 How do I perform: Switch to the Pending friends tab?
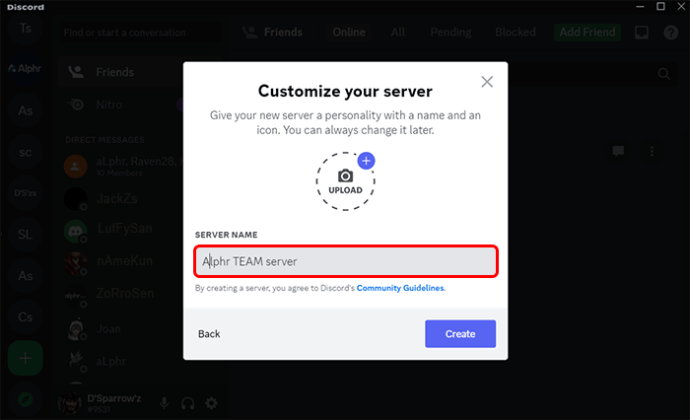pos(451,32)
